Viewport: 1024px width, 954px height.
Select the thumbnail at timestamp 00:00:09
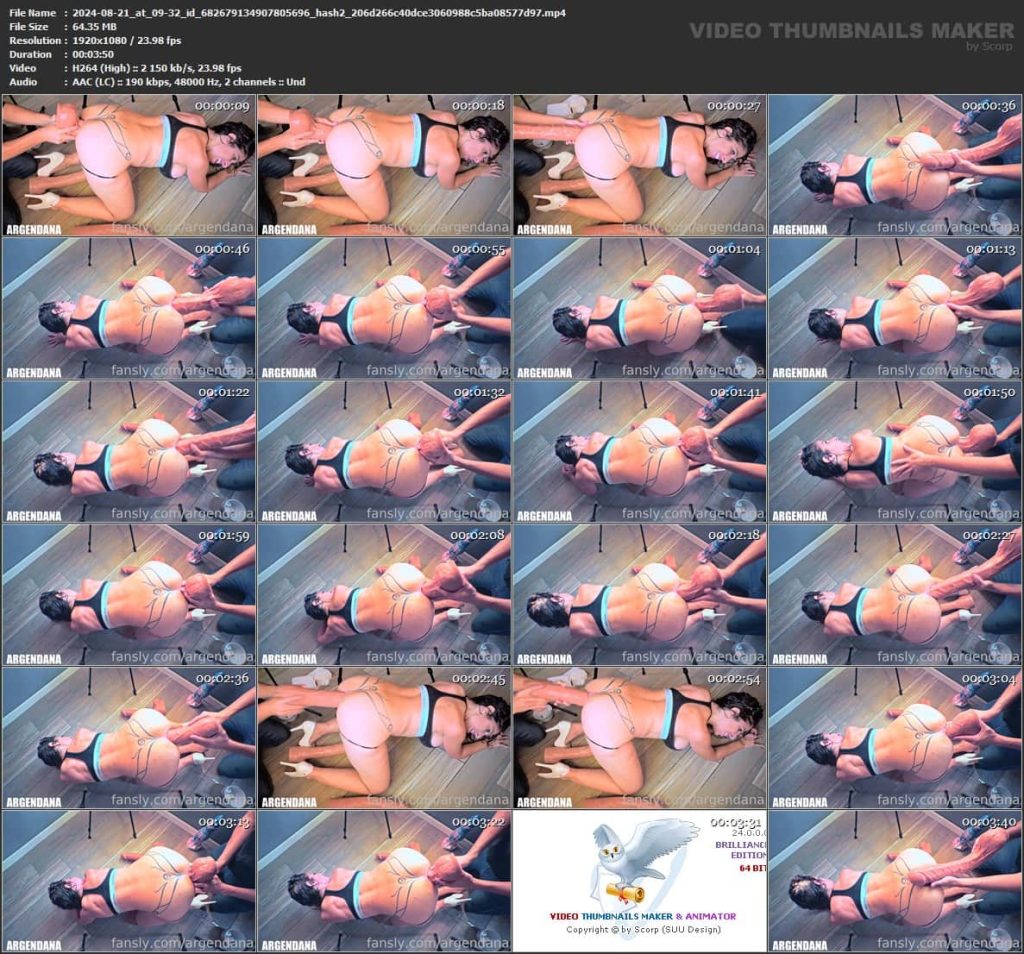tap(128, 165)
